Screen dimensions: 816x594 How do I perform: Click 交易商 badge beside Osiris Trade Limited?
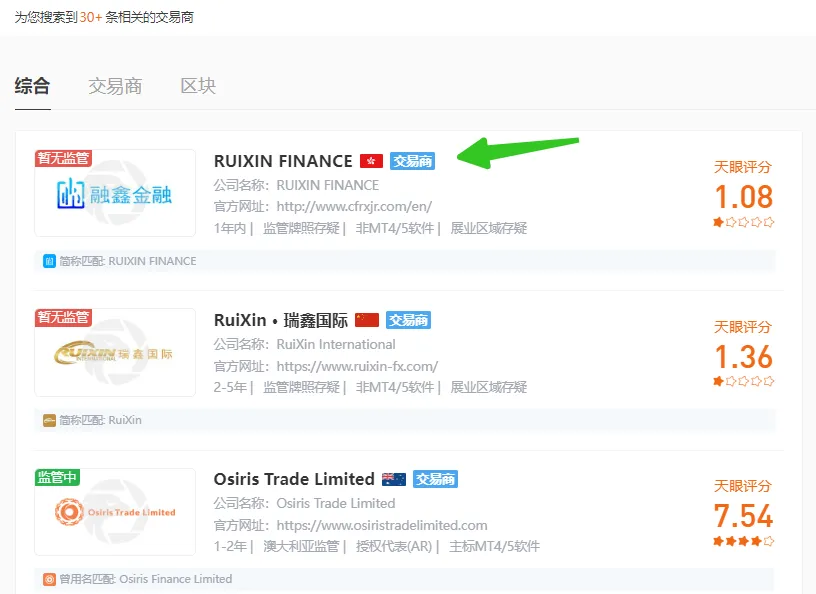point(436,479)
